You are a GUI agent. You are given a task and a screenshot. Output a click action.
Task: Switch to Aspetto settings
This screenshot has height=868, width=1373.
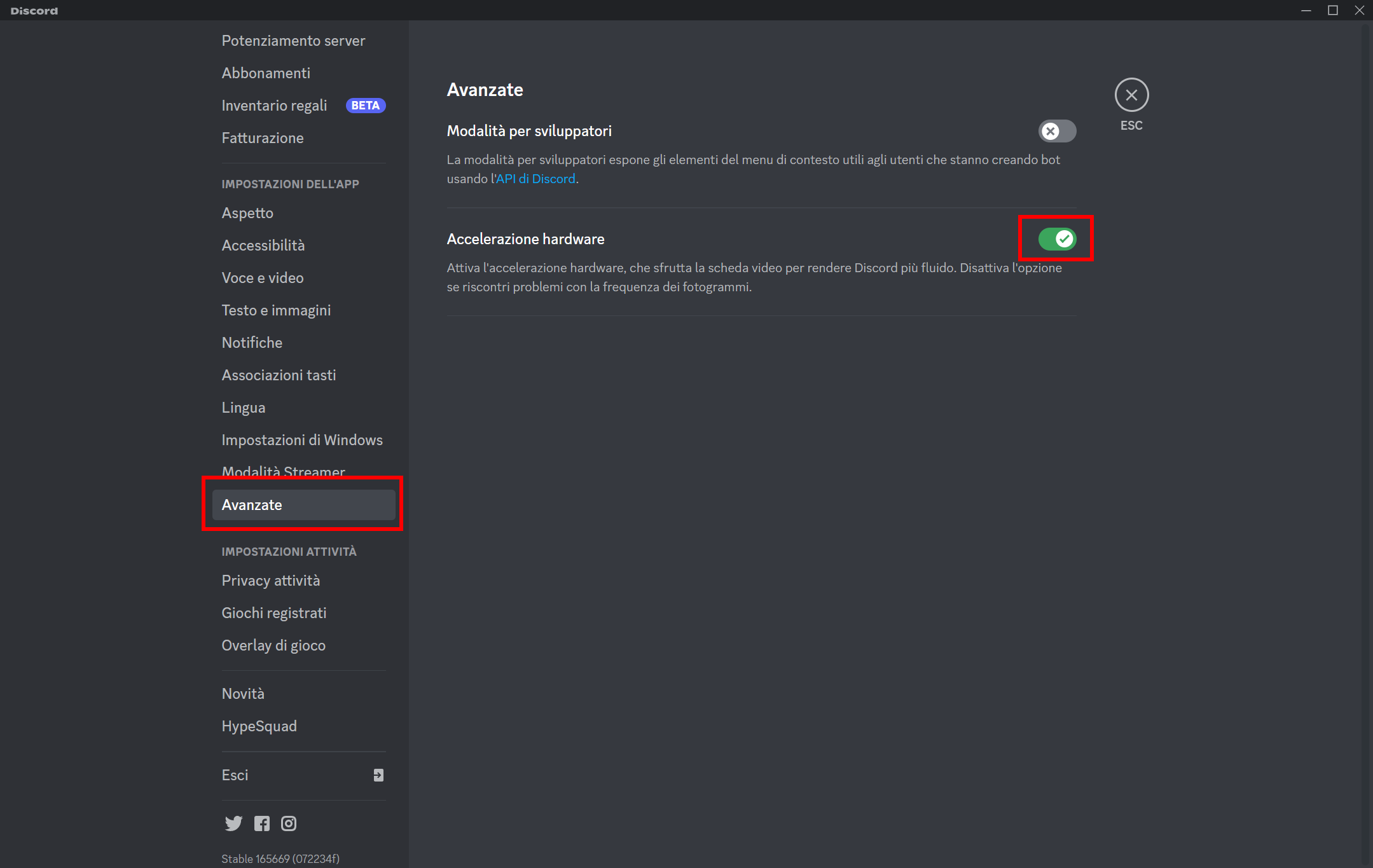247,212
